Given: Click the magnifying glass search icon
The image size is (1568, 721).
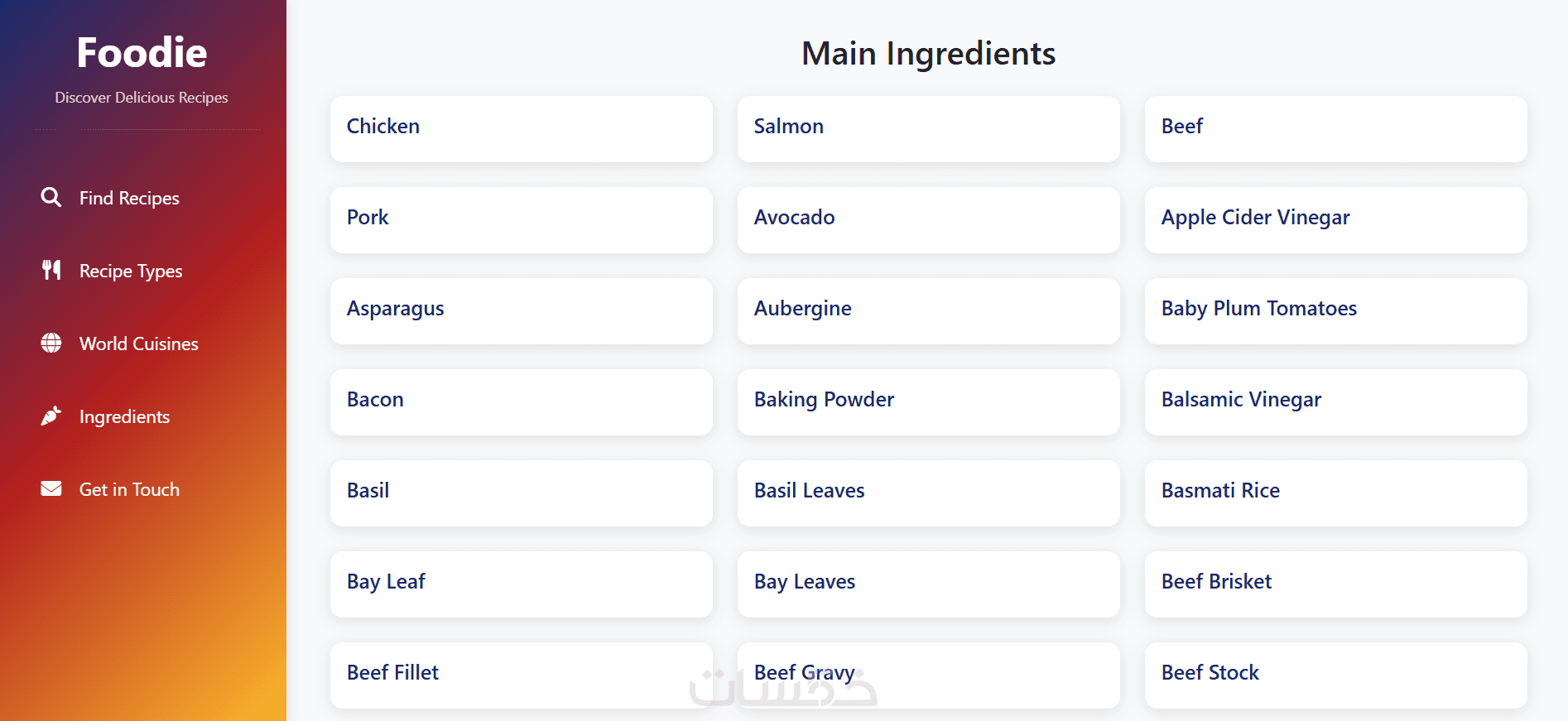Looking at the screenshot, I should click(x=51, y=197).
